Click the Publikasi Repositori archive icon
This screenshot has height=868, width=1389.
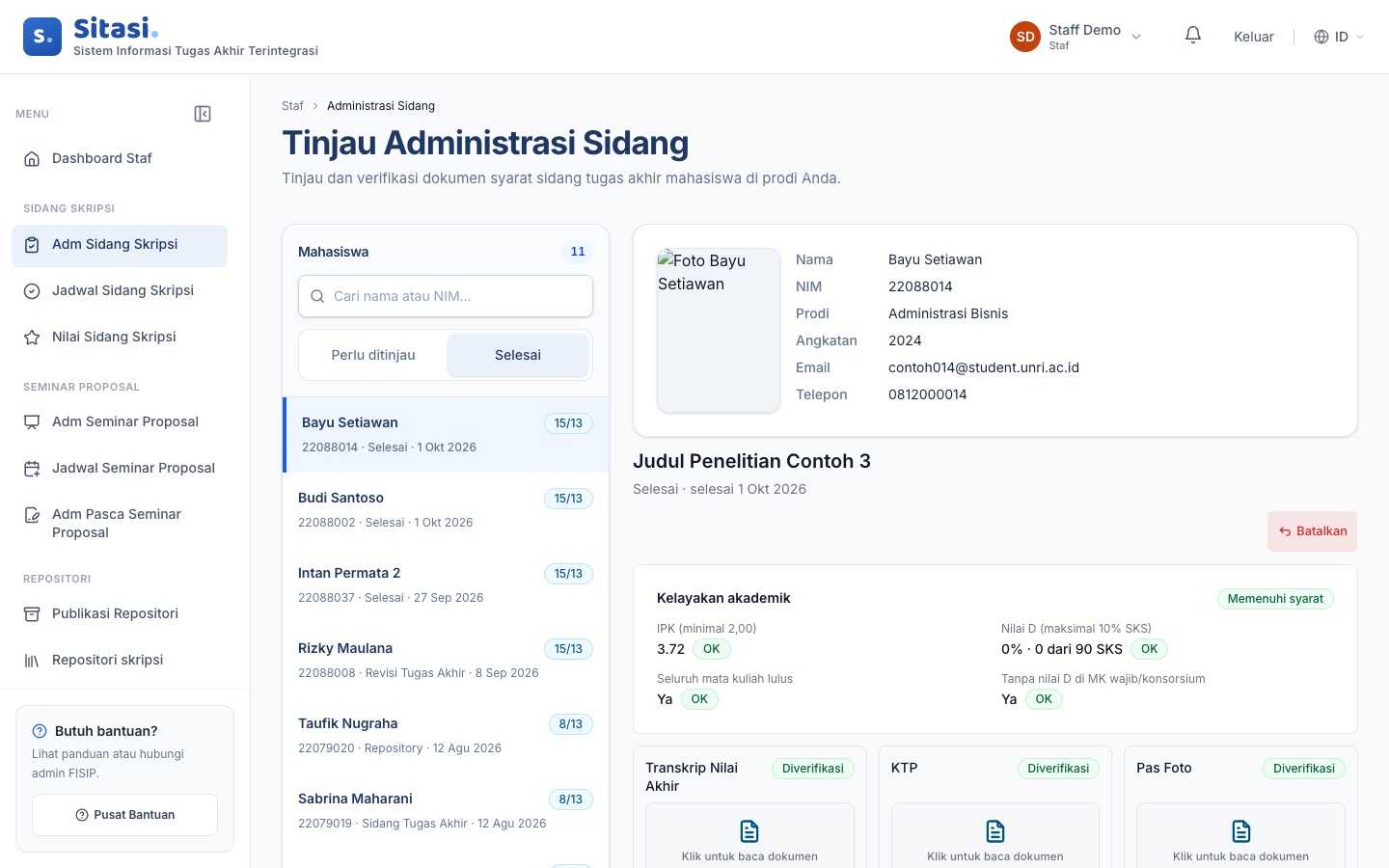coord(32,614)
